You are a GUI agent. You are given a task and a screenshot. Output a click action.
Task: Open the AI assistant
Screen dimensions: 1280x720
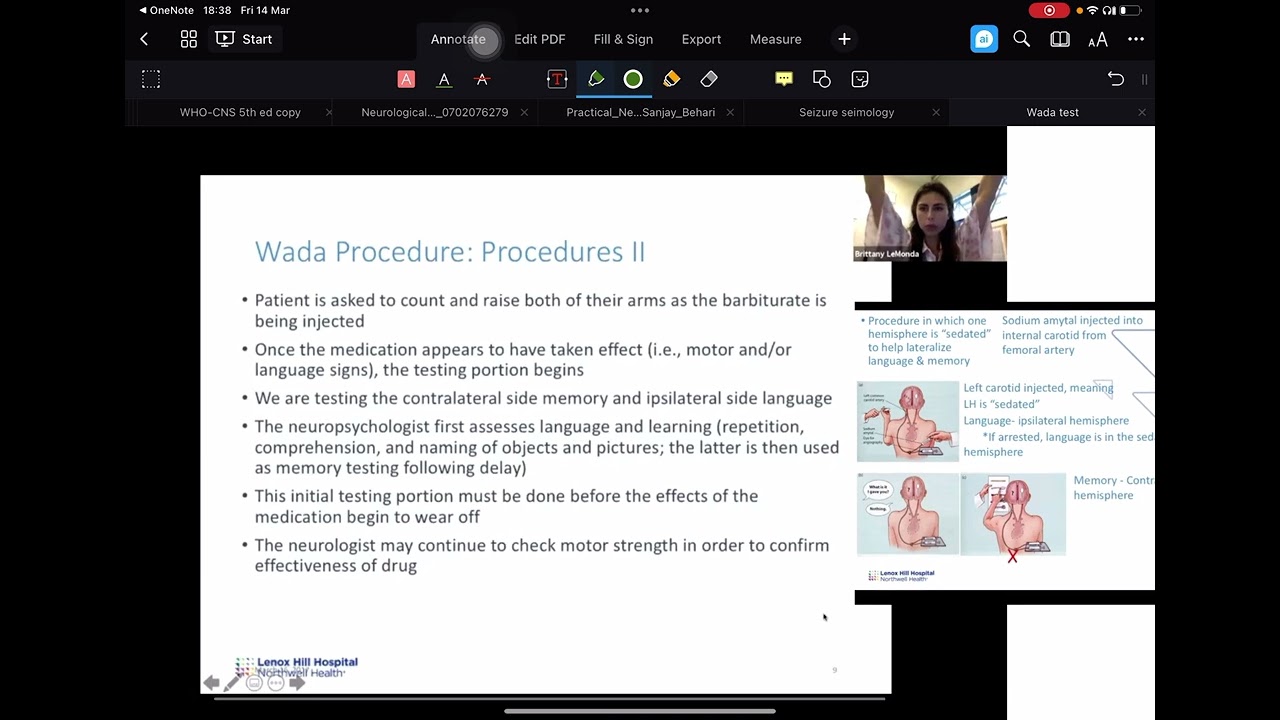pos(984,39)
